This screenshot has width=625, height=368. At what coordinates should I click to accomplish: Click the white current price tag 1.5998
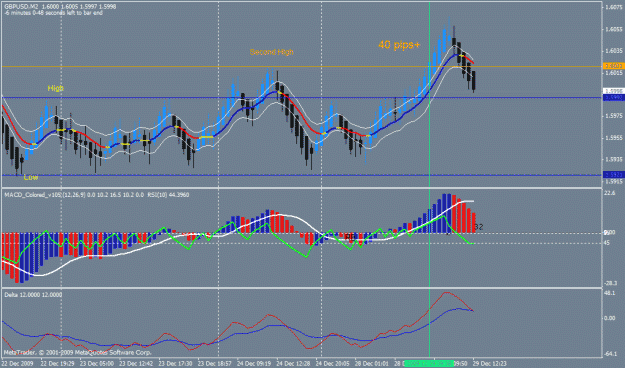tap(613, 91)
